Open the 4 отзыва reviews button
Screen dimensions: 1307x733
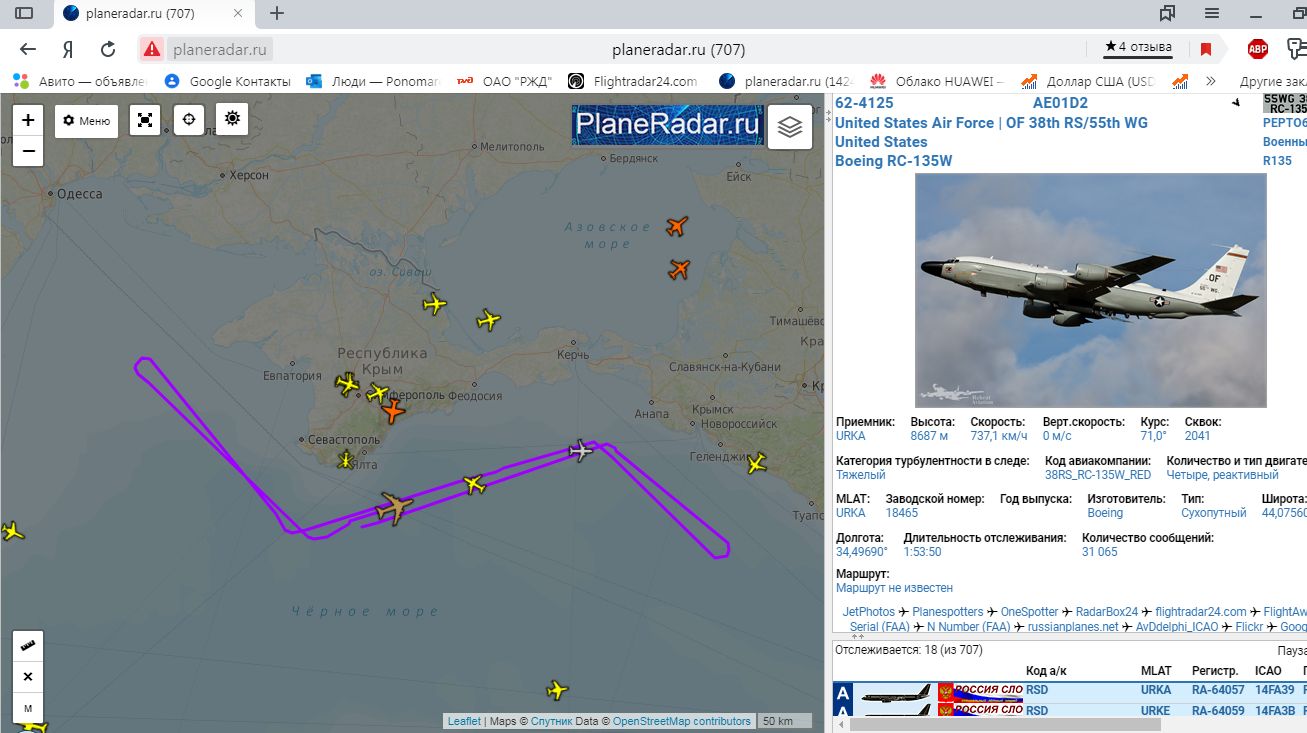pos(1137,47)
